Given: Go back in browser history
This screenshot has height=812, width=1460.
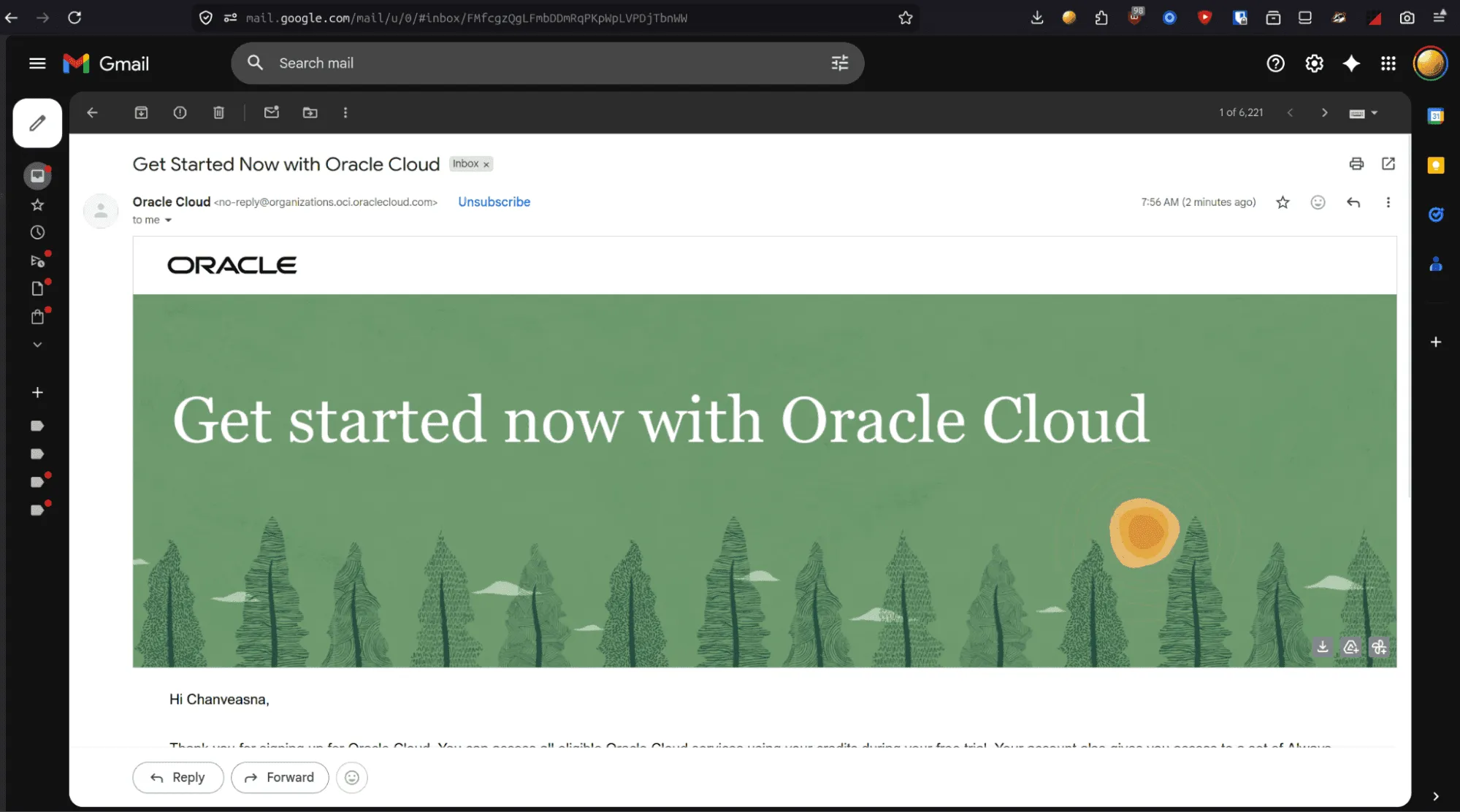Looking at the screenshot, I should pos(12,18).
